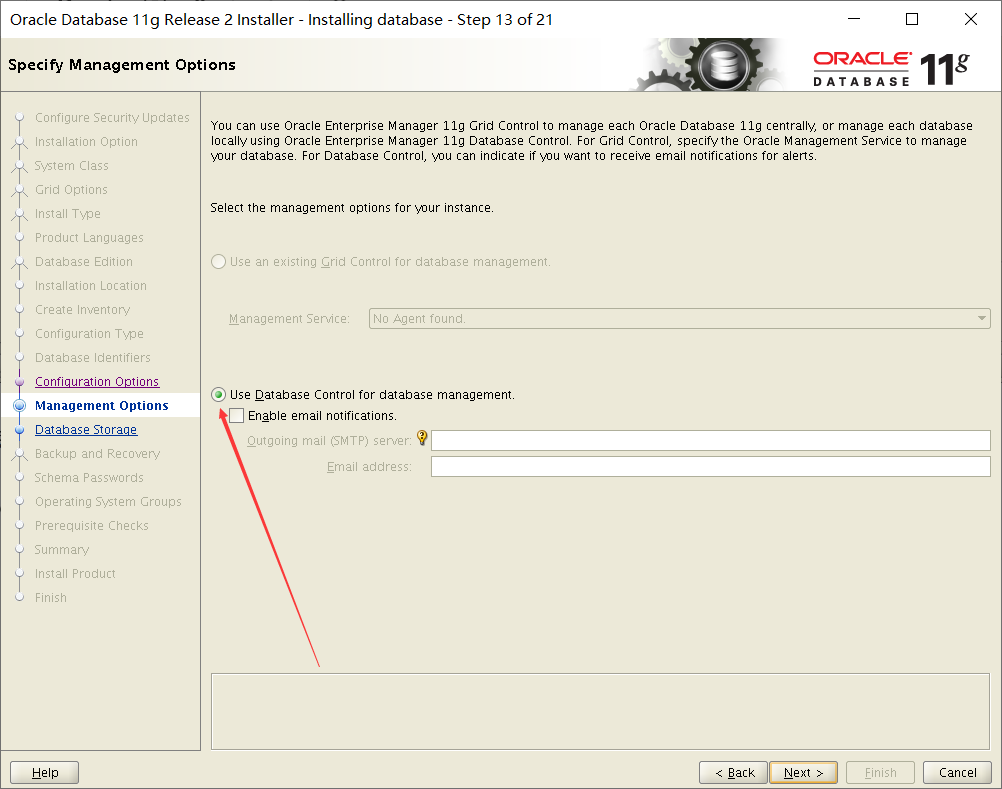Click the Install Product step
This screenshot has width=1002, height=789.
point(75,573)
